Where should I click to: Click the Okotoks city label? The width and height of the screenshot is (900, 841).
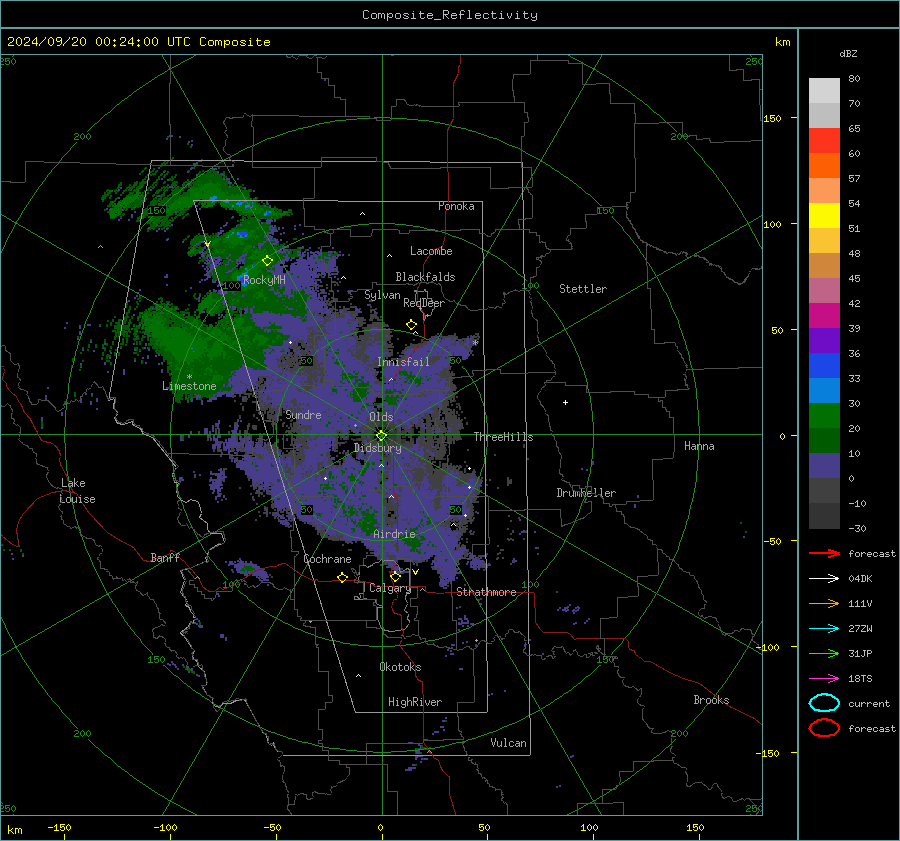(x=400, y=667)
